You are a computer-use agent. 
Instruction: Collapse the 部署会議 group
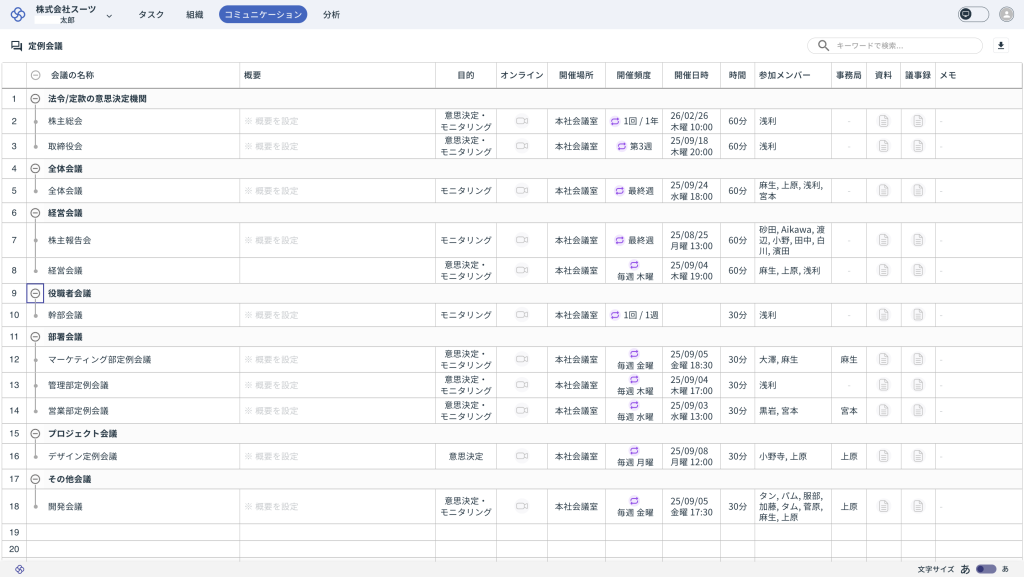[x=35, y=337]
